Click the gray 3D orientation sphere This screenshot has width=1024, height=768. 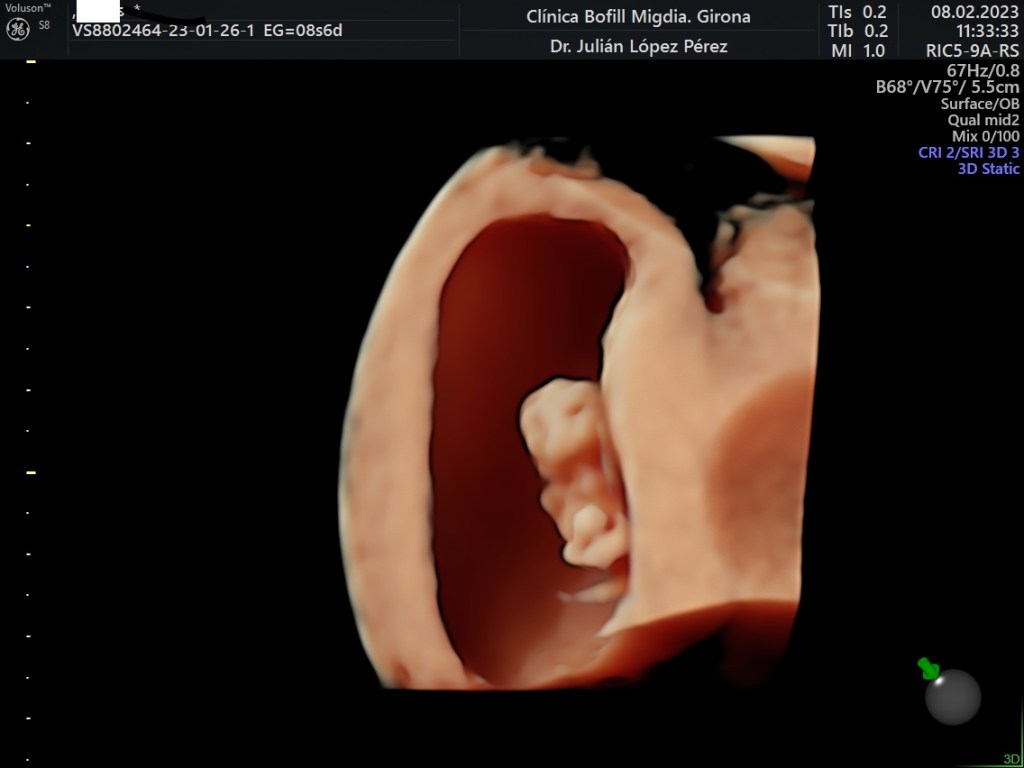click(952, 697)
